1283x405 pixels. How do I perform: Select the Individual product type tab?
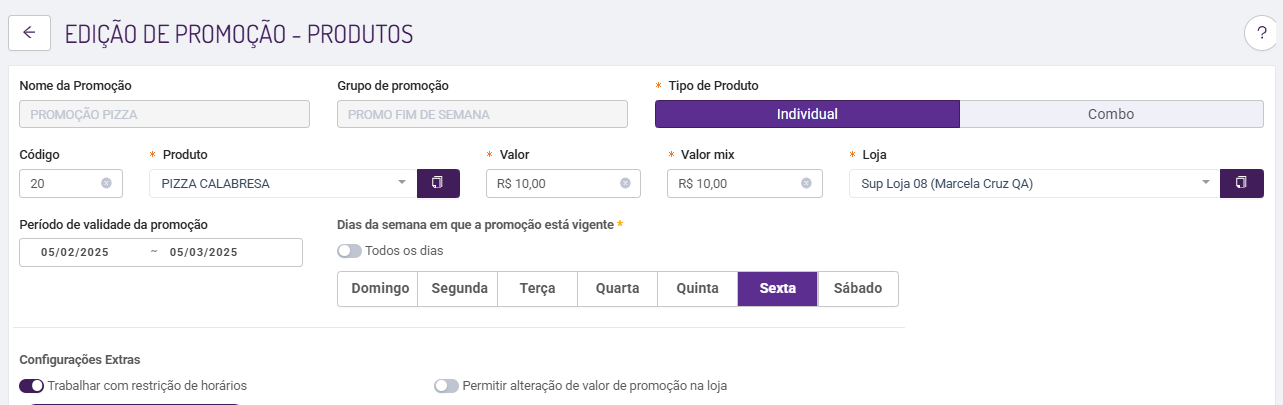(807, 114)
